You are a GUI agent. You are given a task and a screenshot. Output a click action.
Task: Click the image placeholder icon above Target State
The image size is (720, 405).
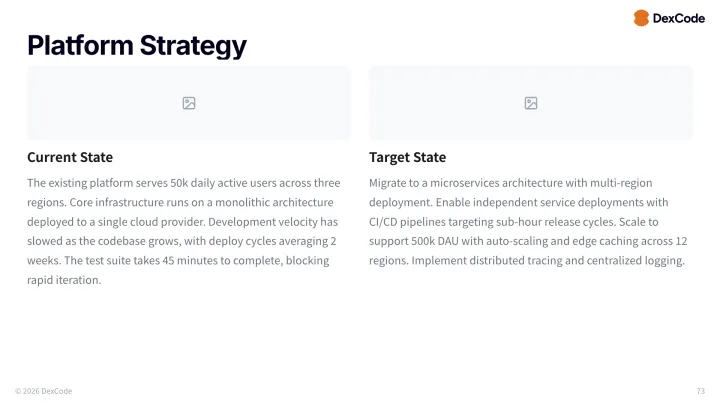pyautogui.click(x=531, y=103)
